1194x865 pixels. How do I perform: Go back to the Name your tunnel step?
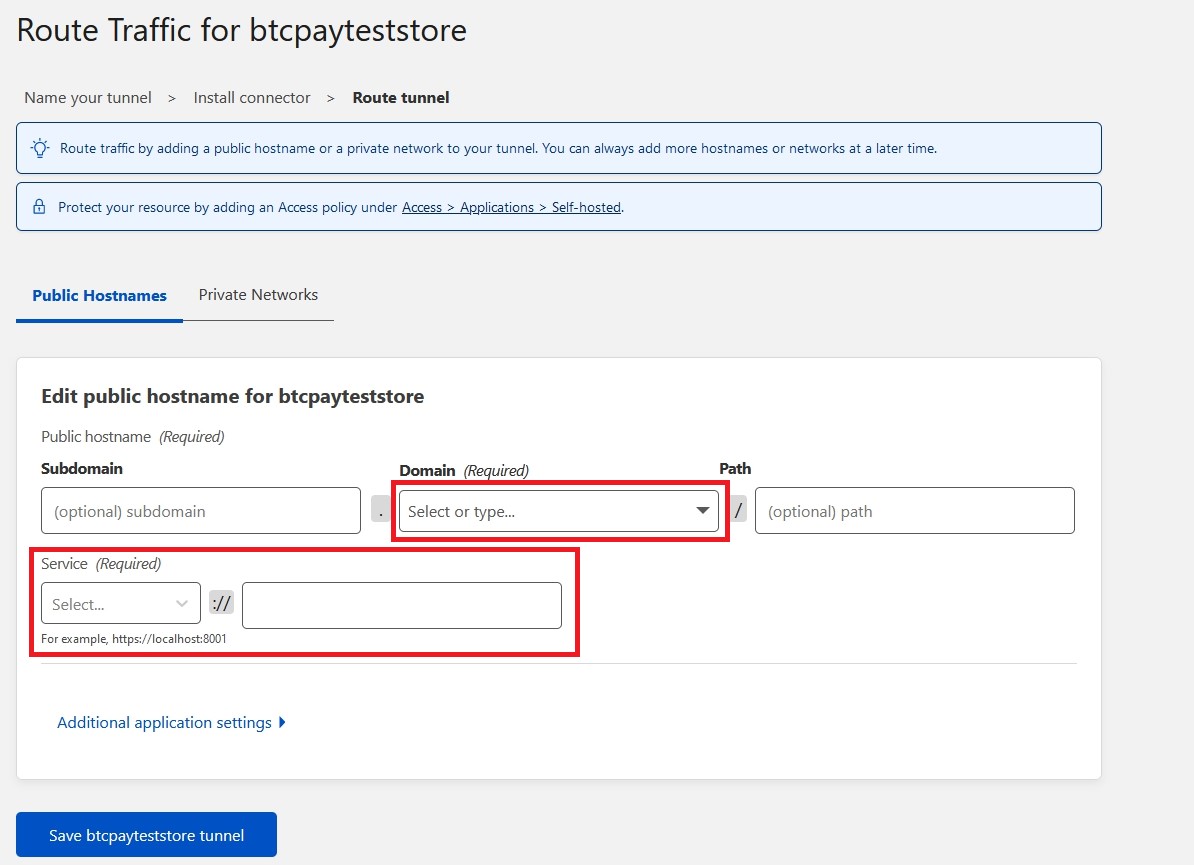(x=87, y=97)
